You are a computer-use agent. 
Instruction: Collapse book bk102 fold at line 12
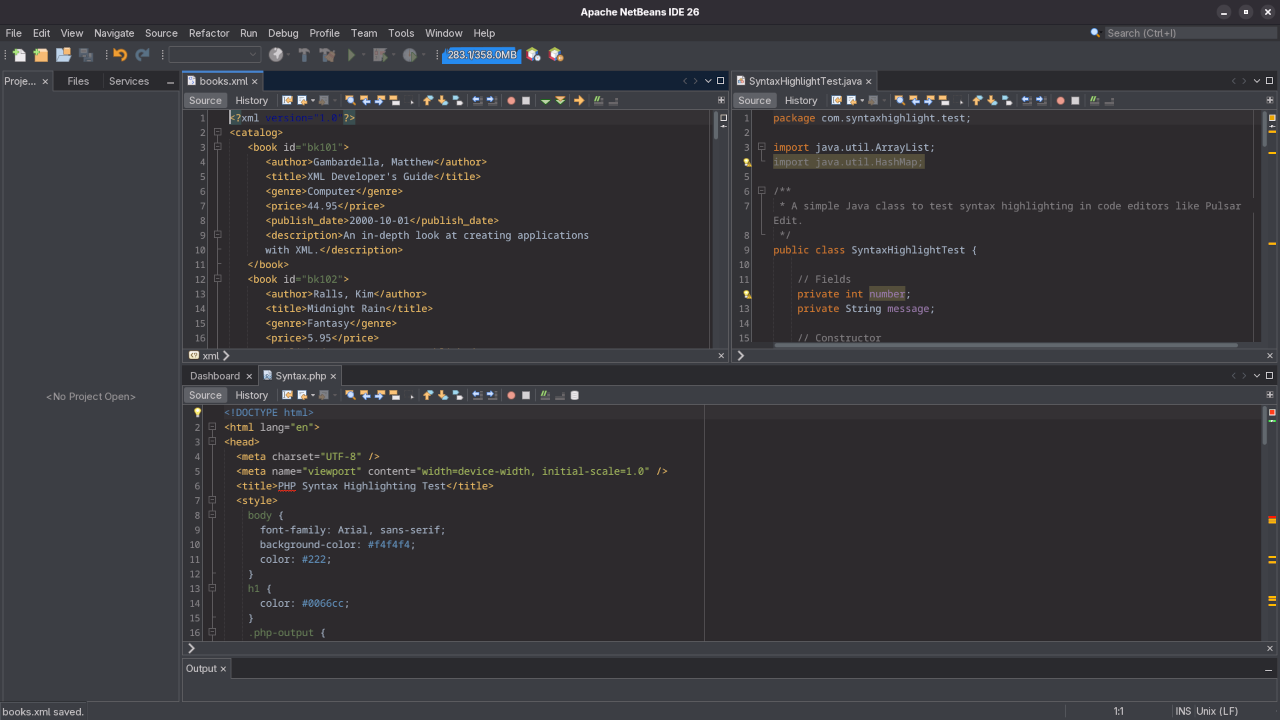tap(217, 279)
